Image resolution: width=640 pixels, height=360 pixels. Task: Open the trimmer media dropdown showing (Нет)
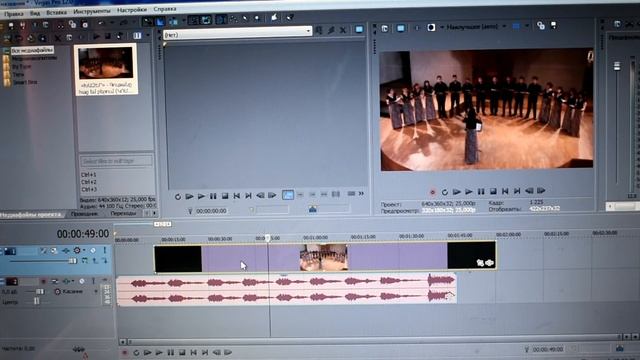point(238,34)
